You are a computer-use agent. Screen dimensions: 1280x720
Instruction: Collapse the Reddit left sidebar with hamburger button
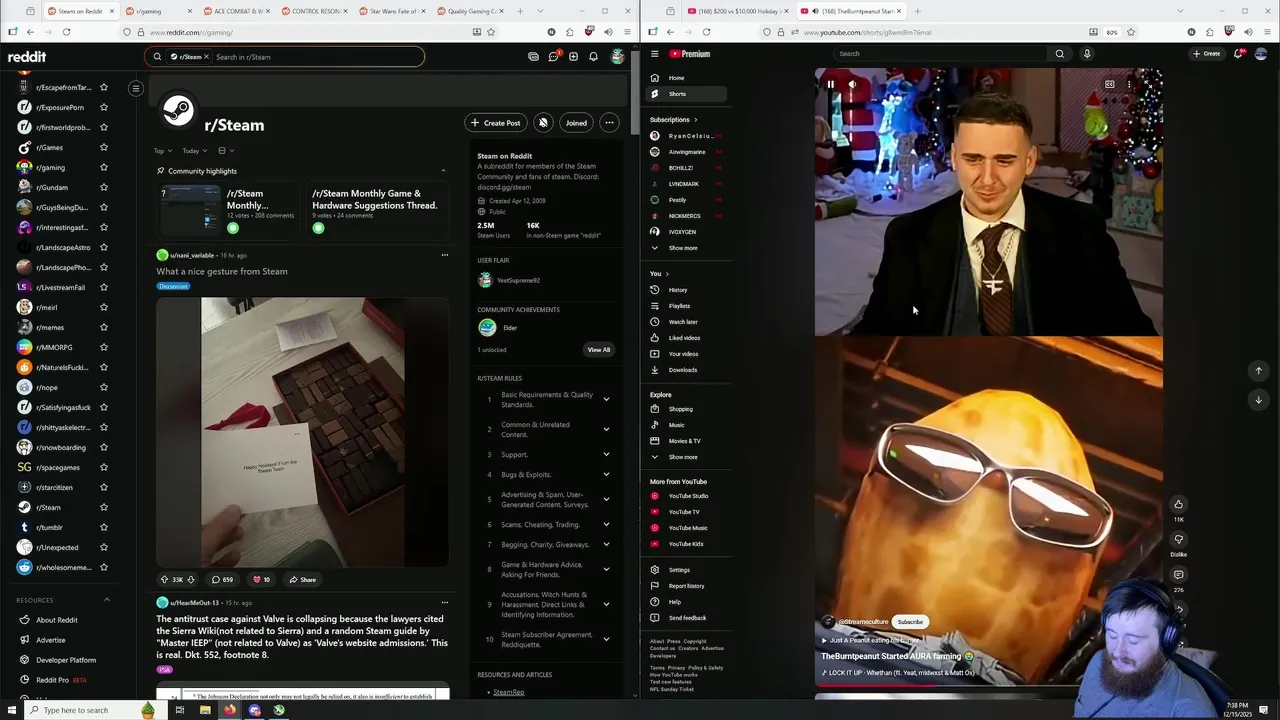coord(136,88)
